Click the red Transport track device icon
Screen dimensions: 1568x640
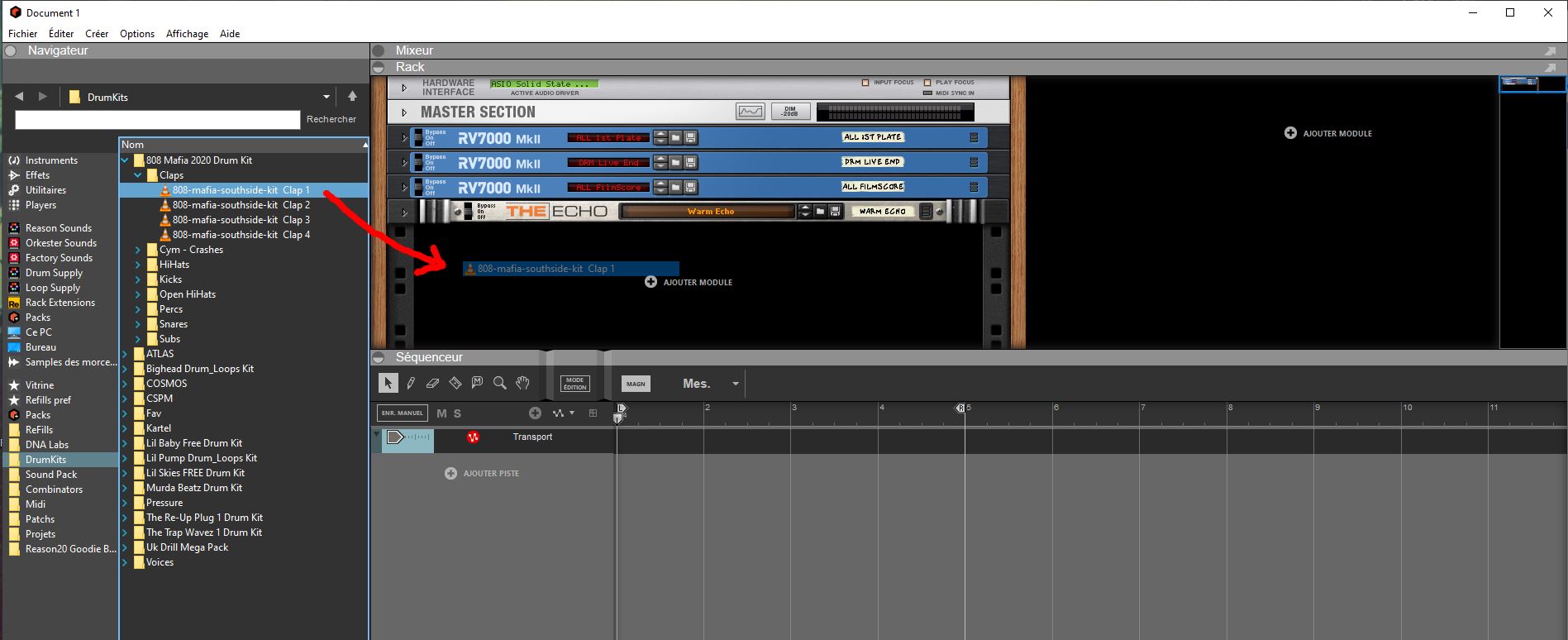click(x=473, y=437)
